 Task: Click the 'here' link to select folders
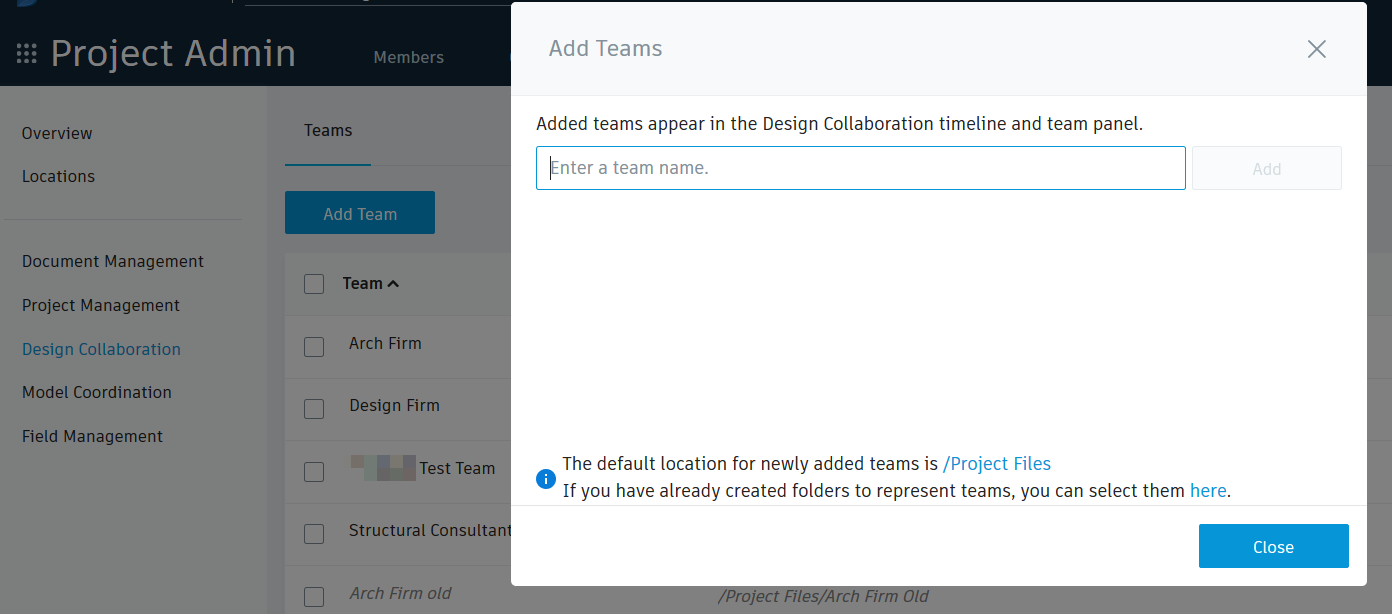click(x=1207, y=490)
